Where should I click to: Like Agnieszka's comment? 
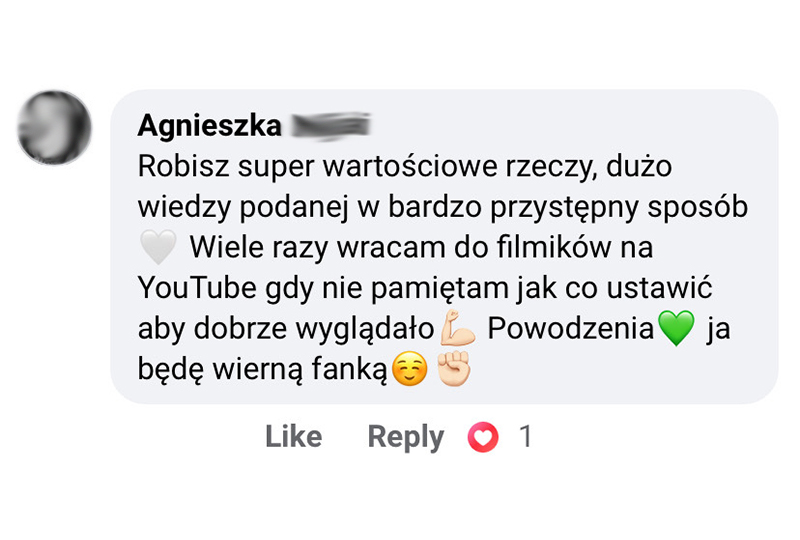click(x=293, y=437)
